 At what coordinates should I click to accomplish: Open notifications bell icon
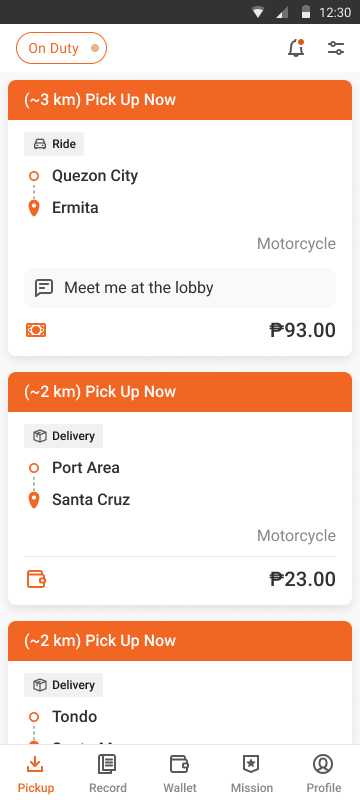click(296, 48)
